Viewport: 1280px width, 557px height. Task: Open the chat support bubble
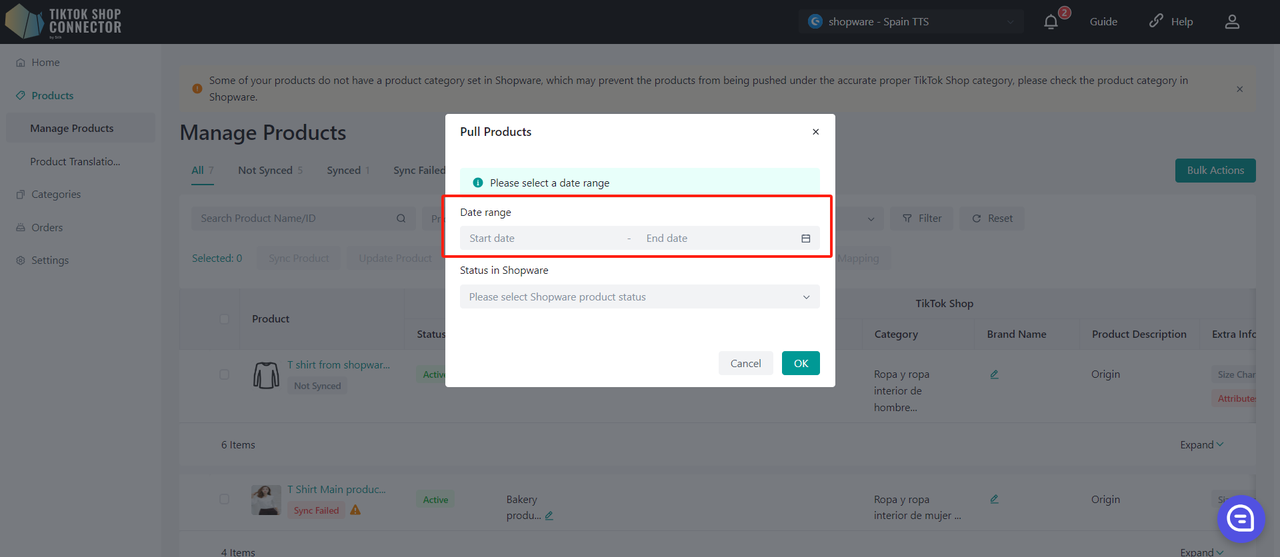[1240, 518]
